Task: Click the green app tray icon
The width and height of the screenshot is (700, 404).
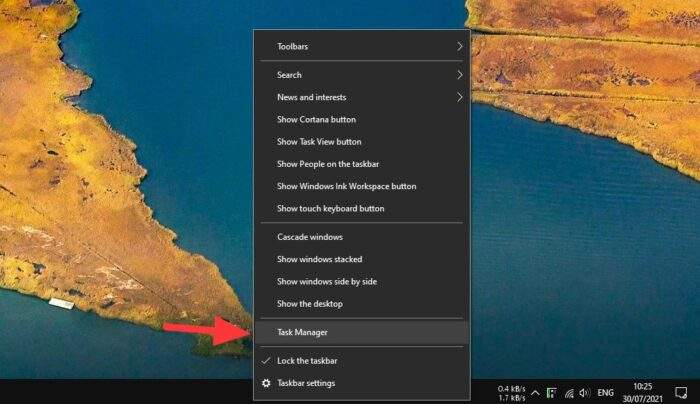Action: tap(552, 393)
